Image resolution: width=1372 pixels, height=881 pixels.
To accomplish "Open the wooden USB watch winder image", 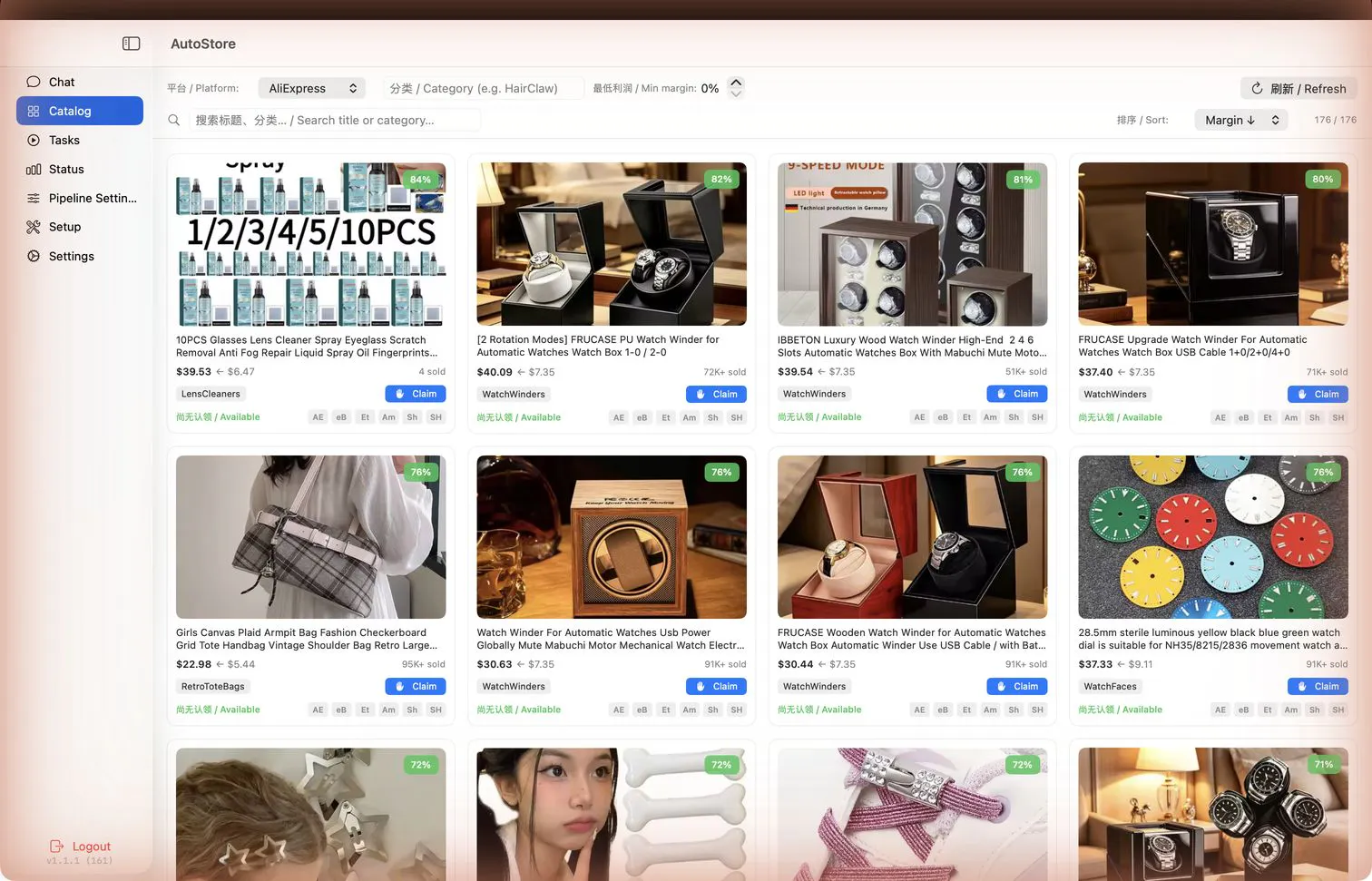I will coord(612,537).
